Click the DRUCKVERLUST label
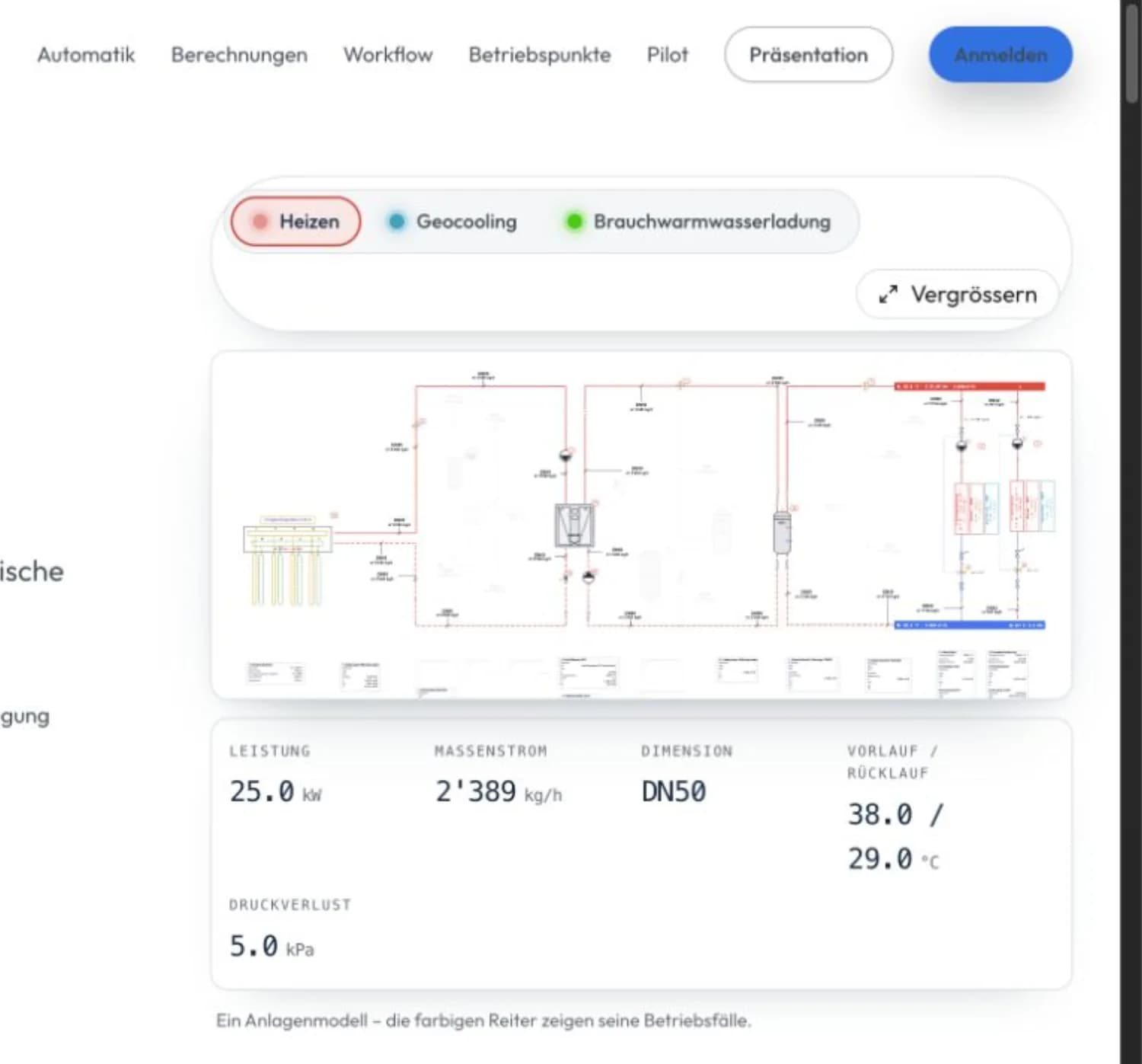 click(290, 905)
